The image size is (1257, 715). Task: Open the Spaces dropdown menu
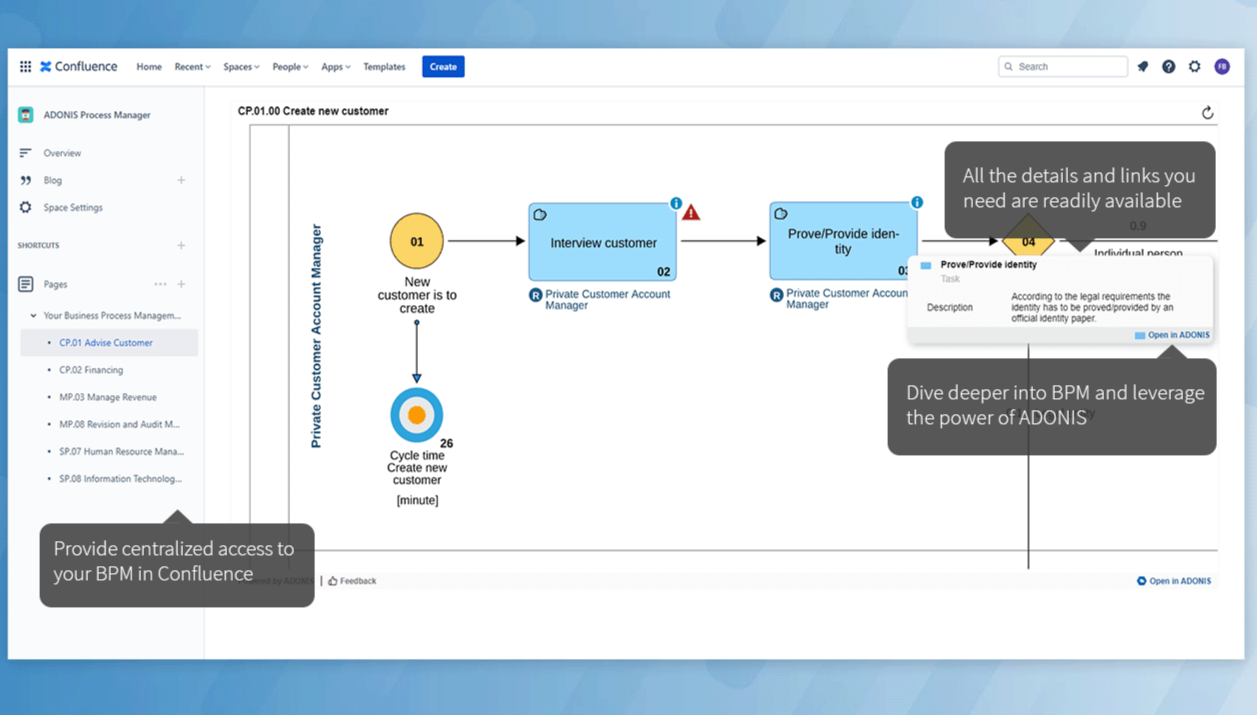(241, 67)
